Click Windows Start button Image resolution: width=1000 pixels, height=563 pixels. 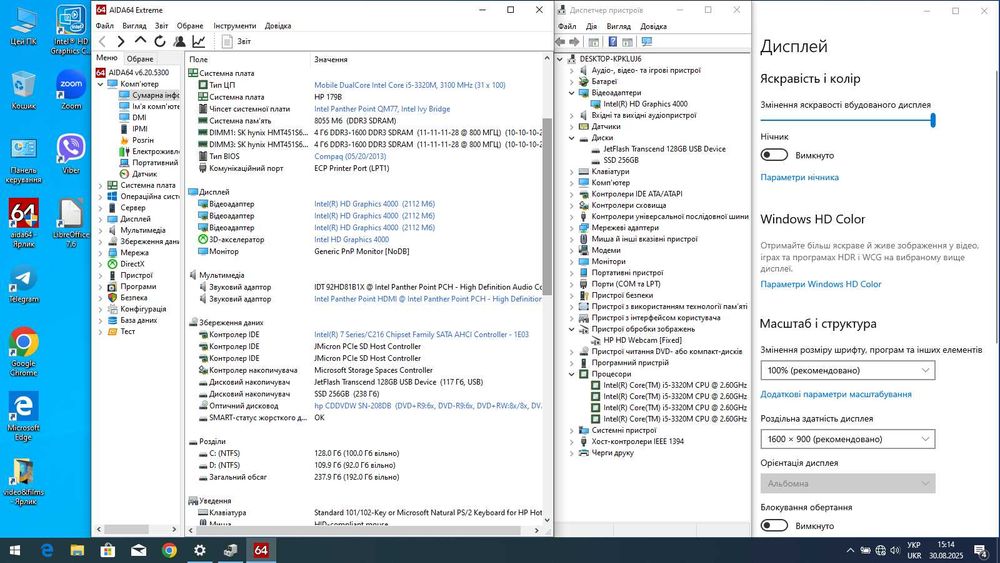[15, 550]
